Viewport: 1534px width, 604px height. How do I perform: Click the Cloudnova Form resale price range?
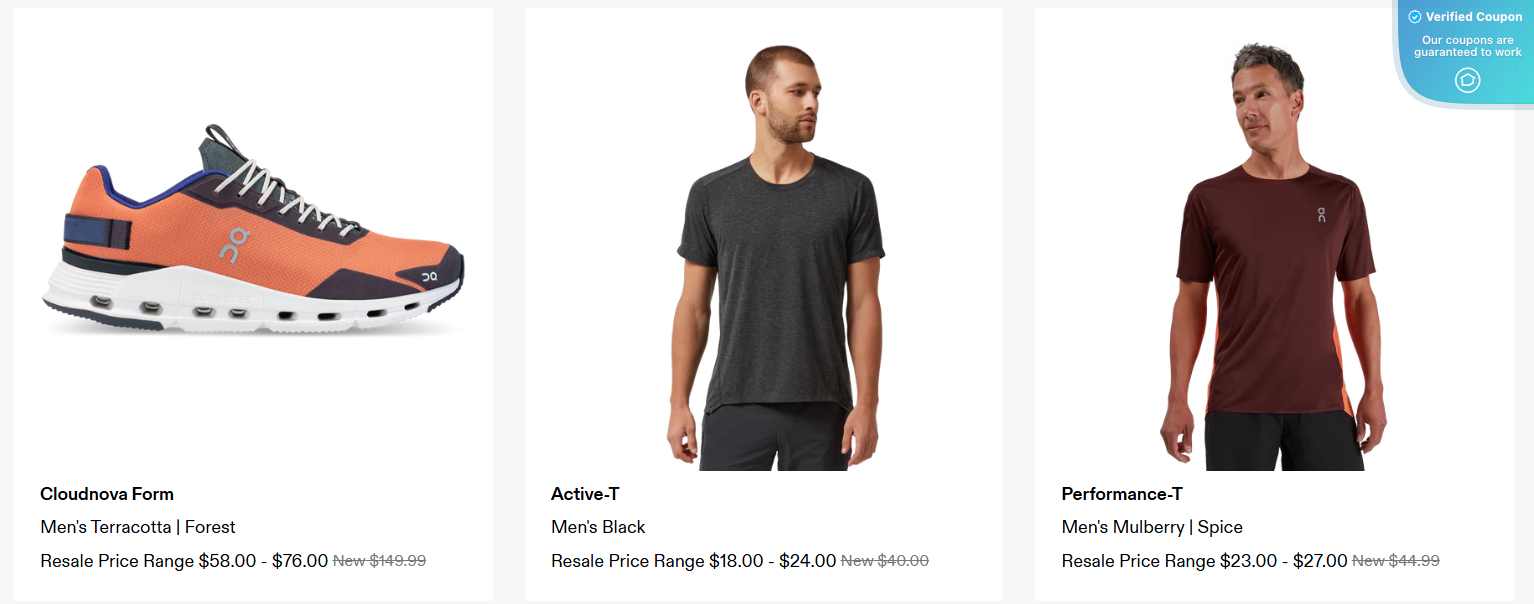183,560
